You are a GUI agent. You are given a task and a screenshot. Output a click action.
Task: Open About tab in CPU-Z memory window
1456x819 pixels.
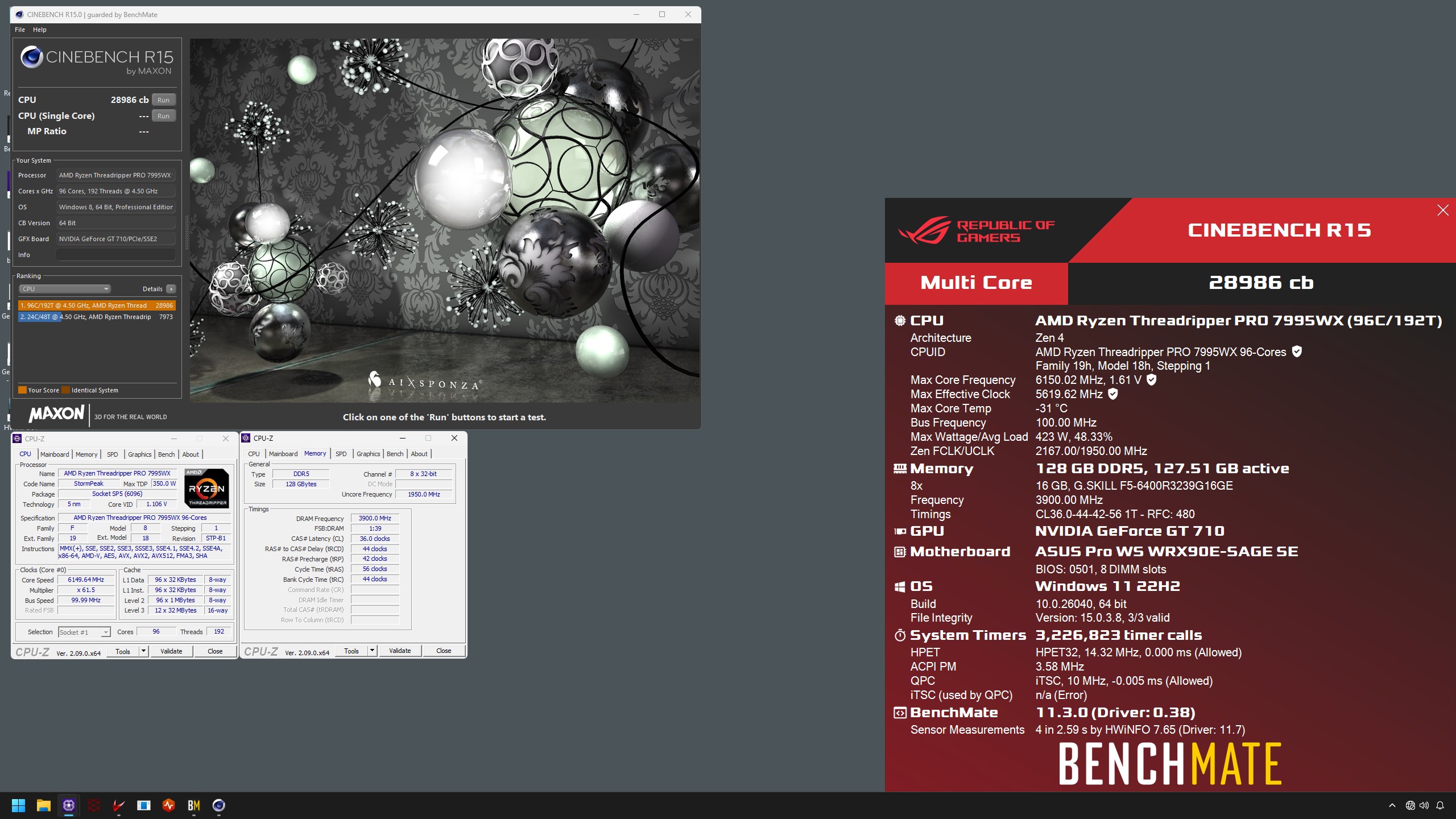coord(419,454)
